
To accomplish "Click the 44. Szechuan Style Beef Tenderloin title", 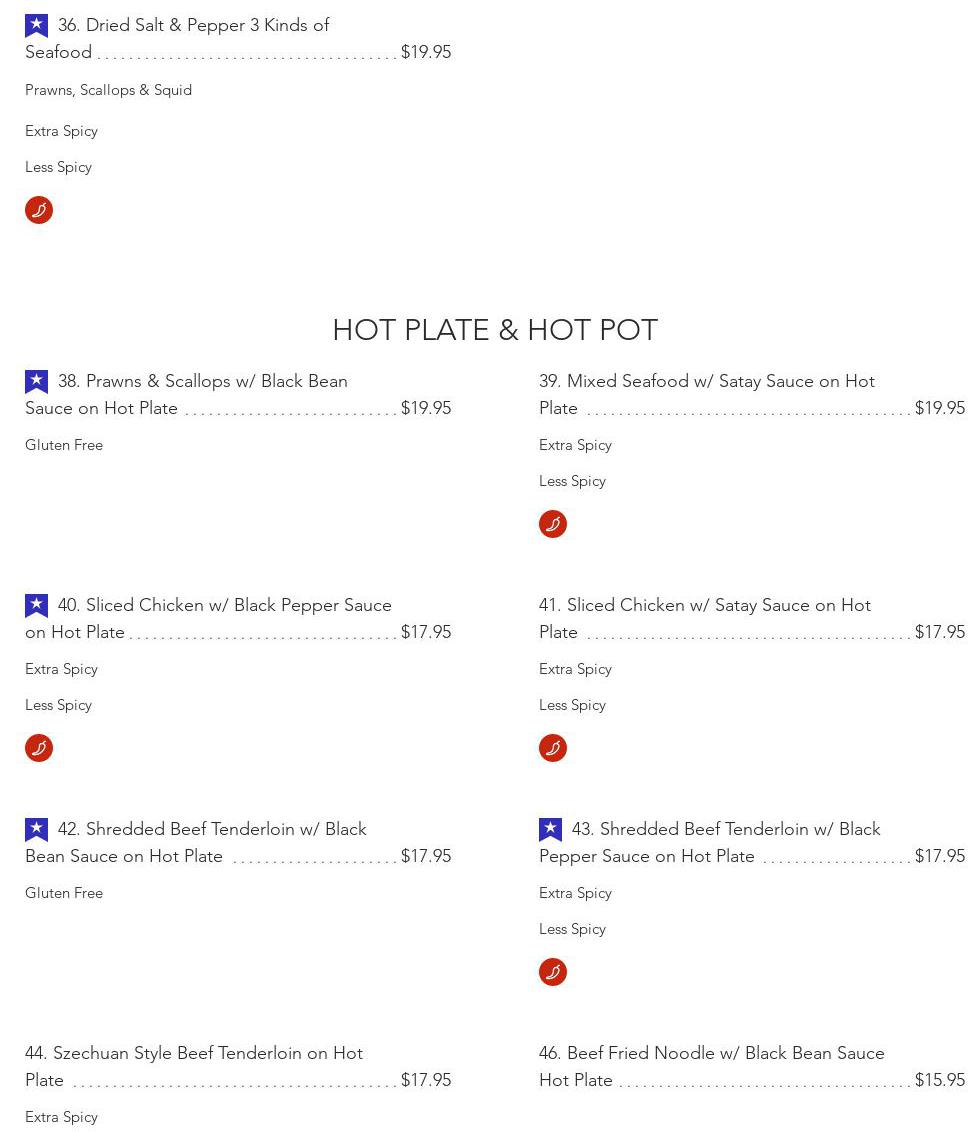I will [x=194, y=1053].
